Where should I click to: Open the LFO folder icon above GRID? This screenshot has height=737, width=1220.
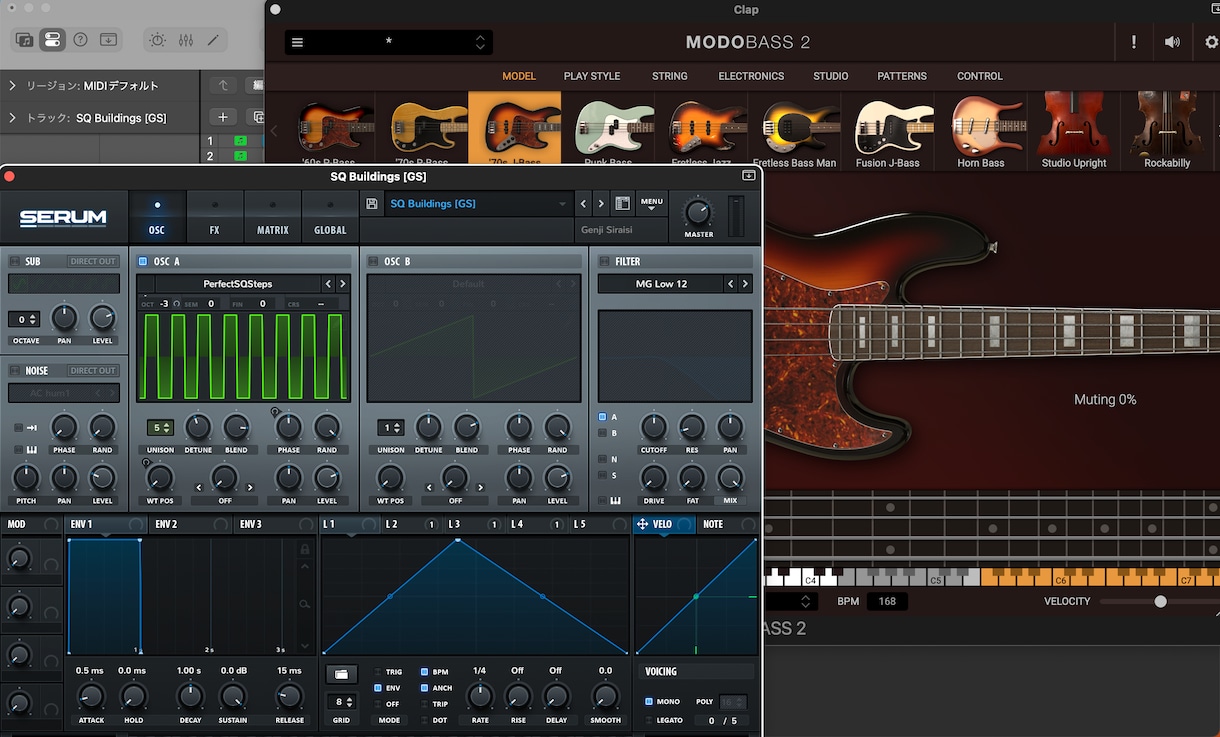point(341,674)
